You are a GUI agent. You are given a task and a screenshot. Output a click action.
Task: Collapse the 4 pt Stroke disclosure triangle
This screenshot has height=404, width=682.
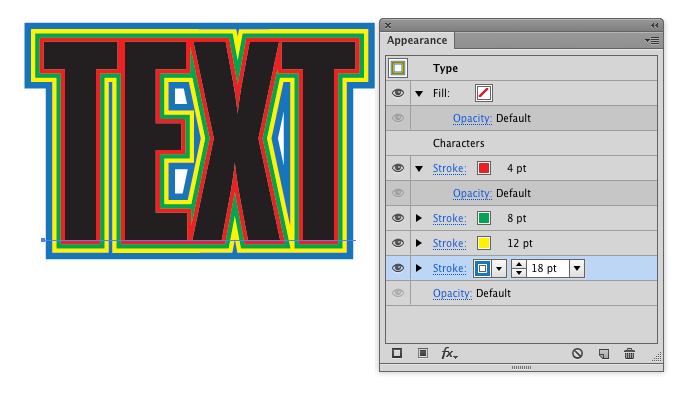(x=419, y=169)
